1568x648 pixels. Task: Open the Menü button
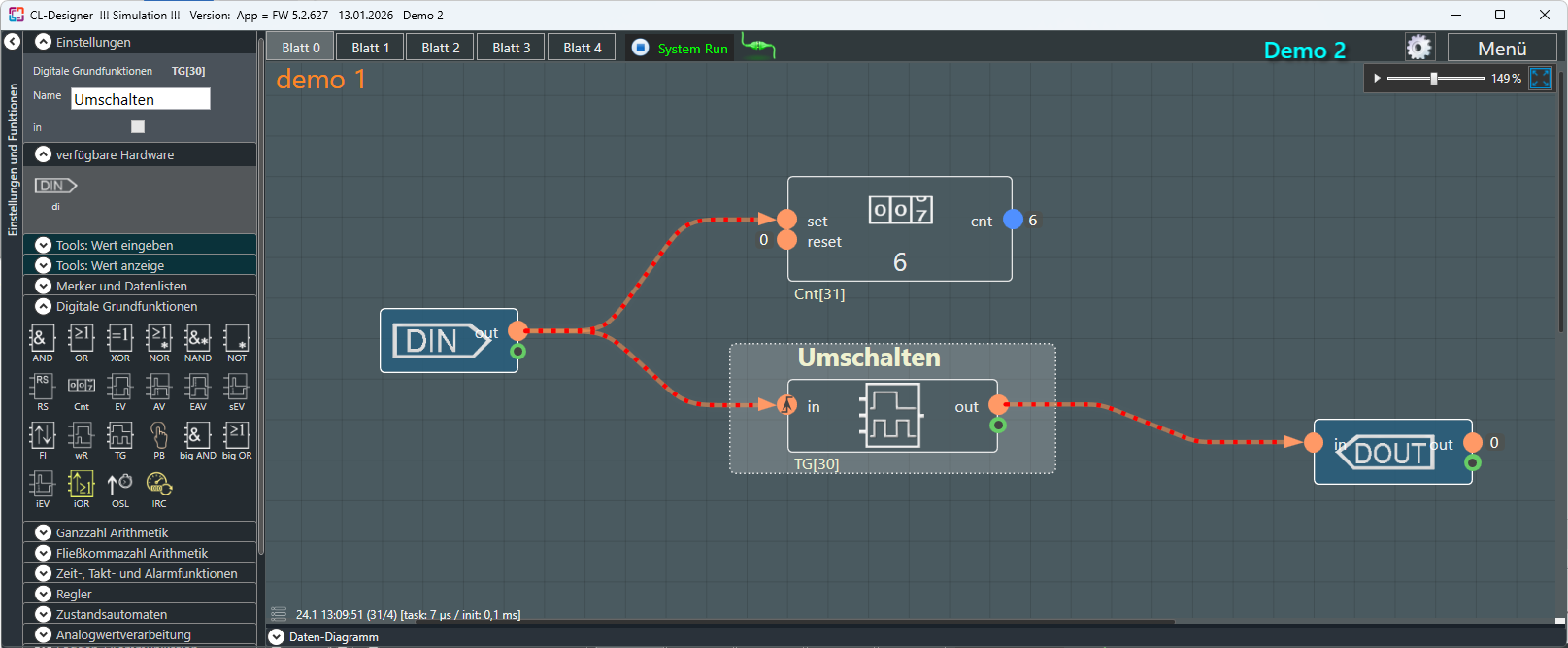click(x=1501, y=49)
